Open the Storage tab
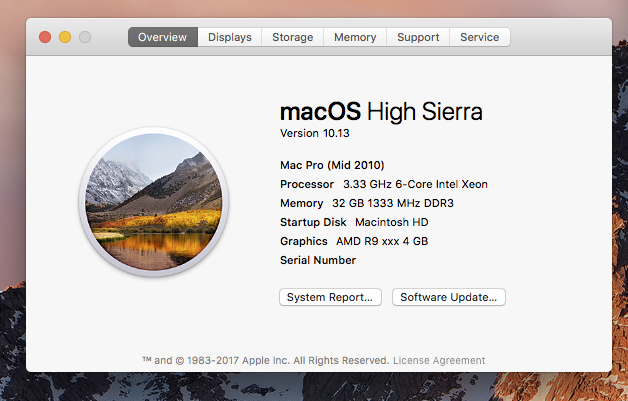 pos(293,37)
